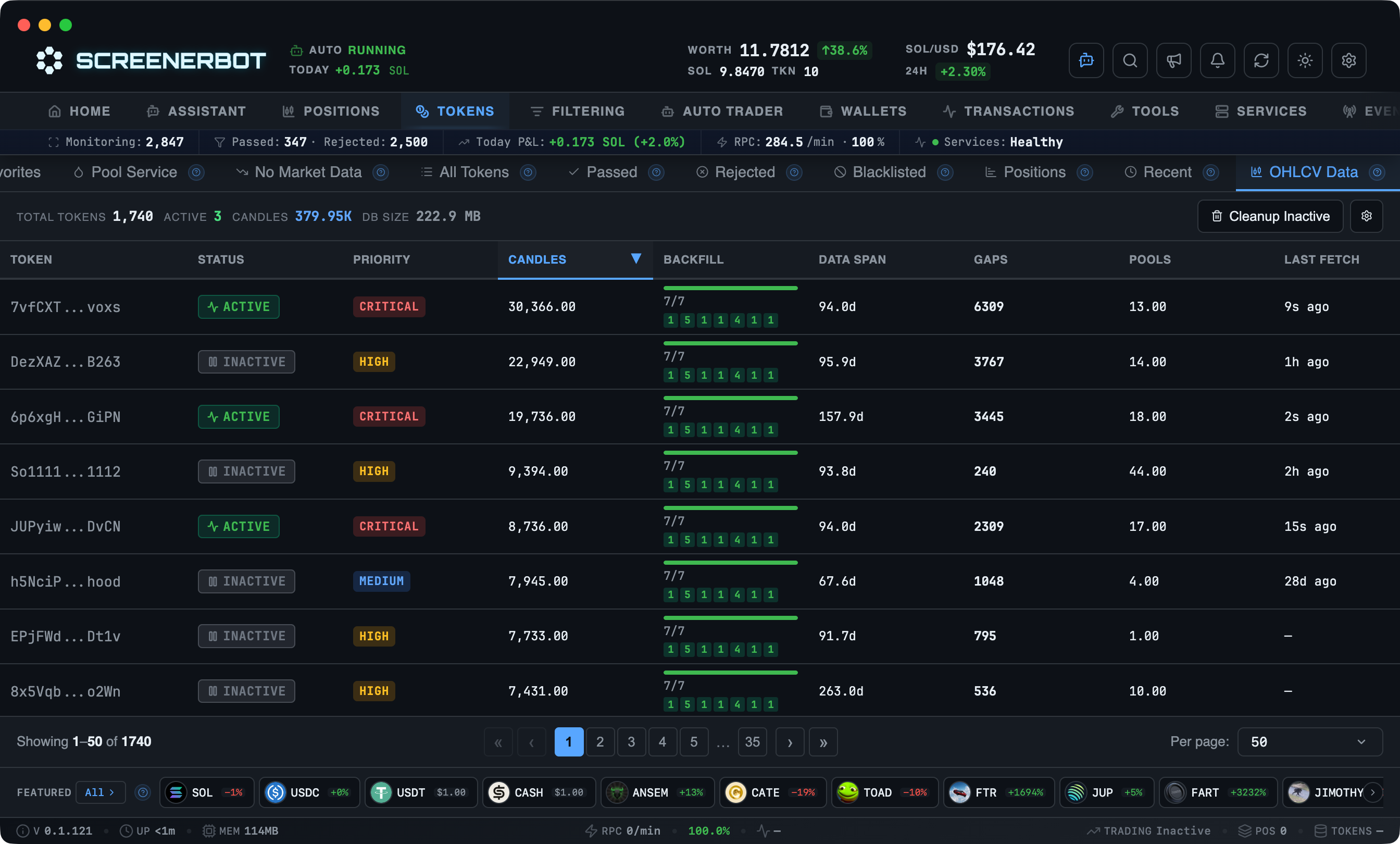Image resolution: width=1400 pixels, height=844 pixels.
Task: Click the FTR featured token chip
Action: (999, 792)
